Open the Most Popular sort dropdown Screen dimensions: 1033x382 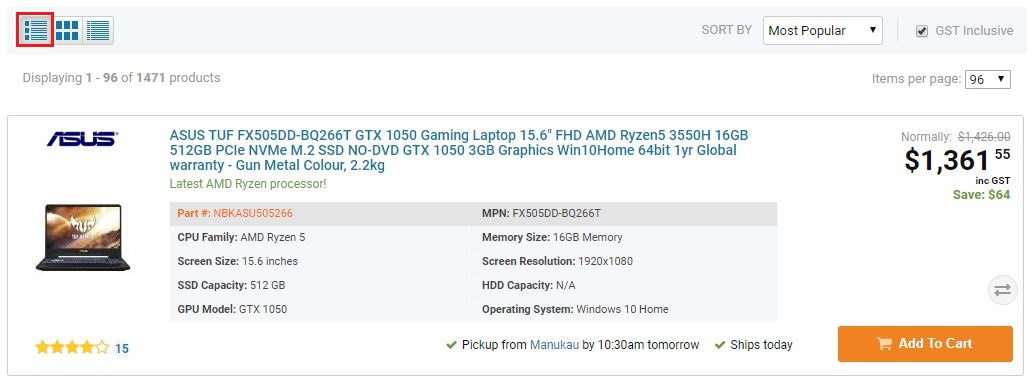tap(822, 30)
